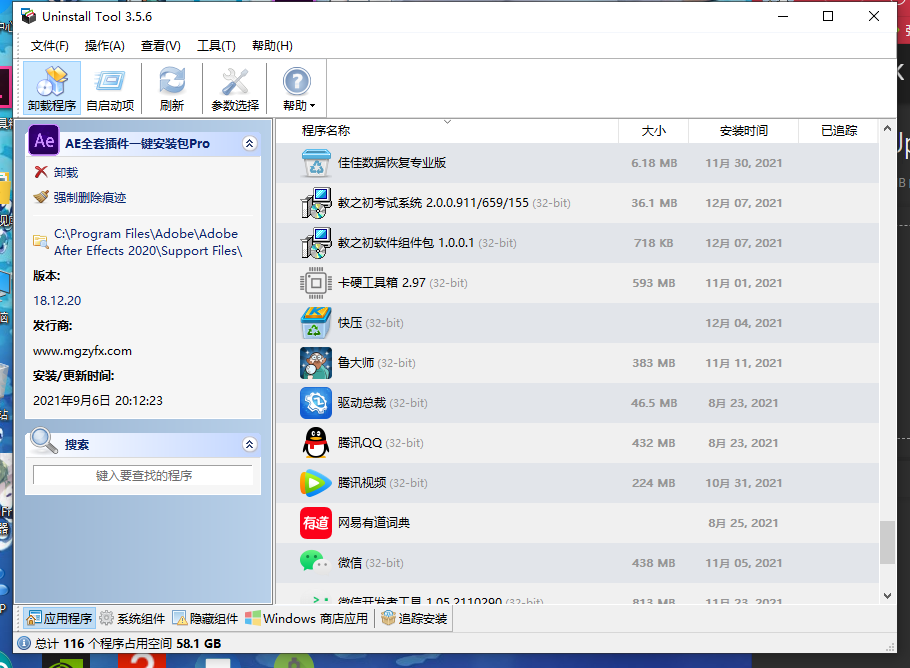910x668 pixels.
Task: Switch to Windows 商店应用 tab
Action: [306, 619]
